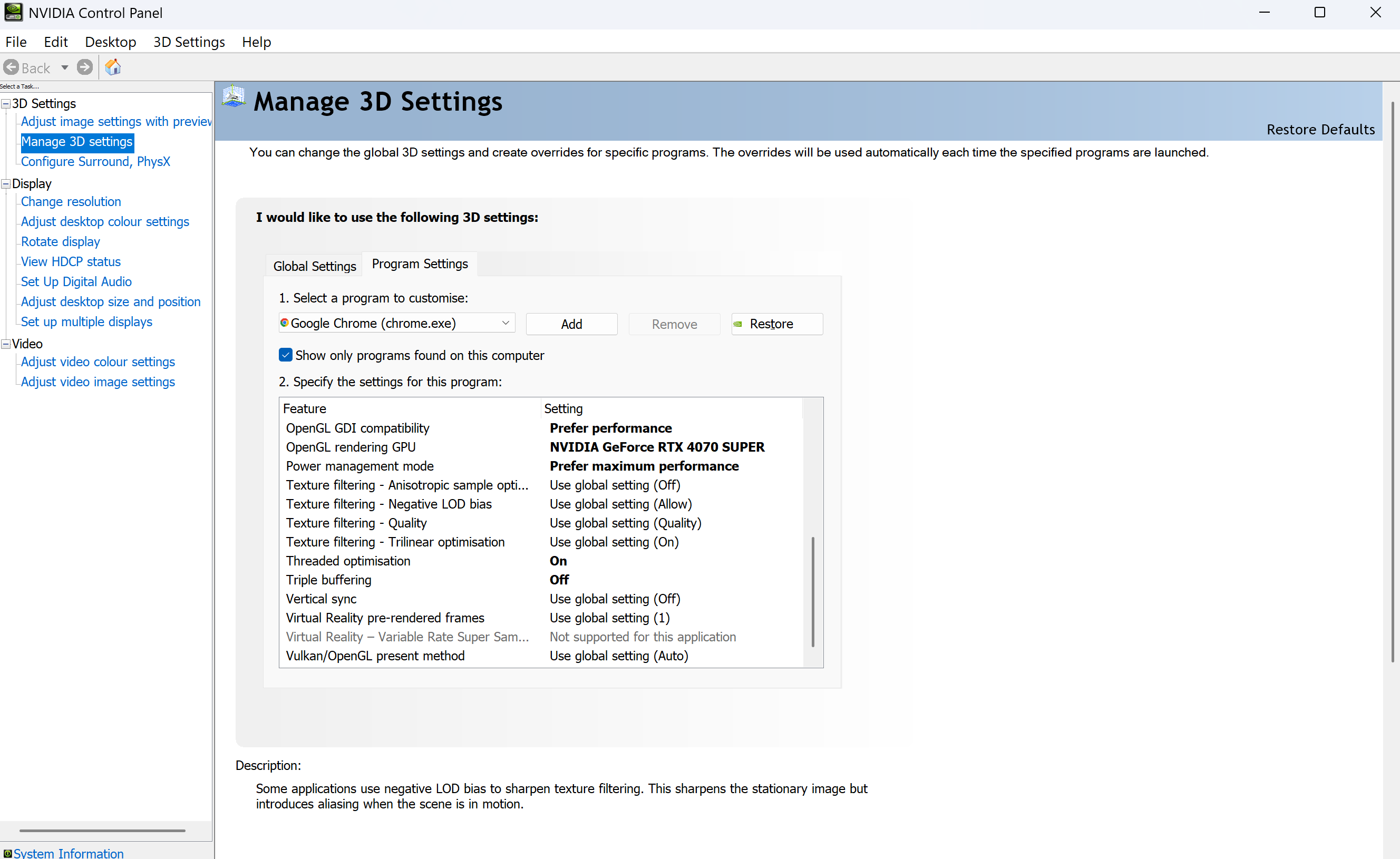Open the Edit menu
Viewport: 1400px width, 859px height.
tap(56, 42)
